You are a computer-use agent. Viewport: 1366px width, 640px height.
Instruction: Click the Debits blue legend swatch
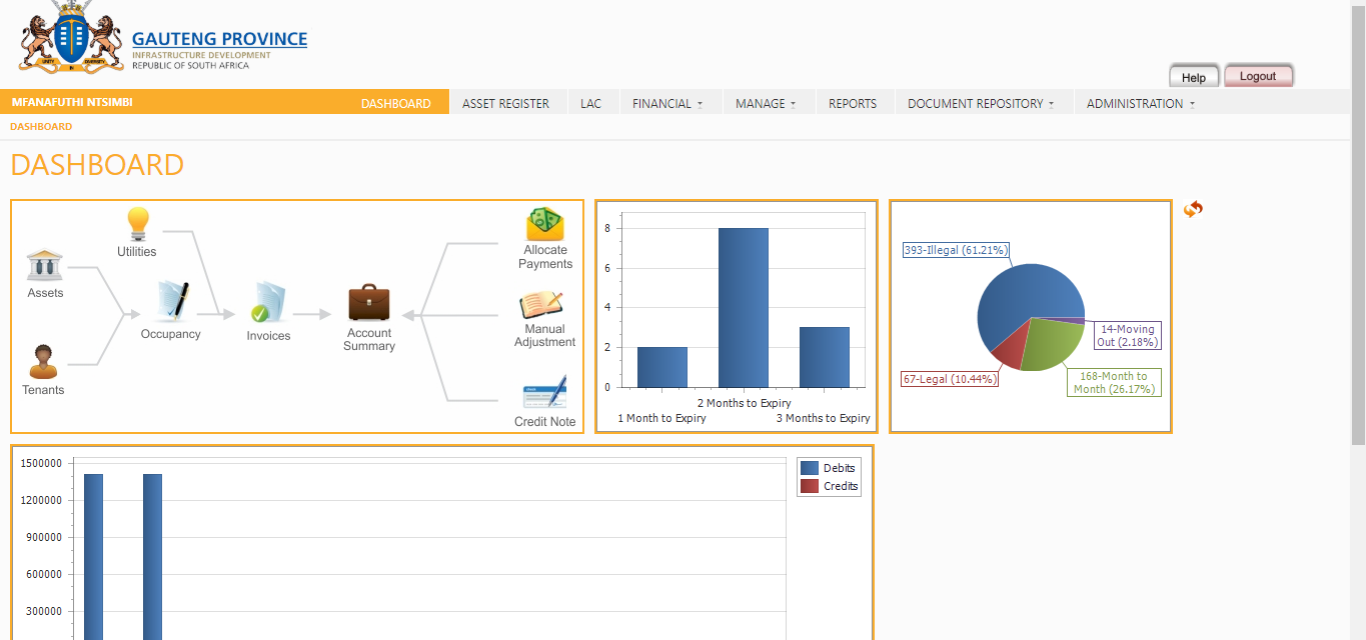point(810,468)
